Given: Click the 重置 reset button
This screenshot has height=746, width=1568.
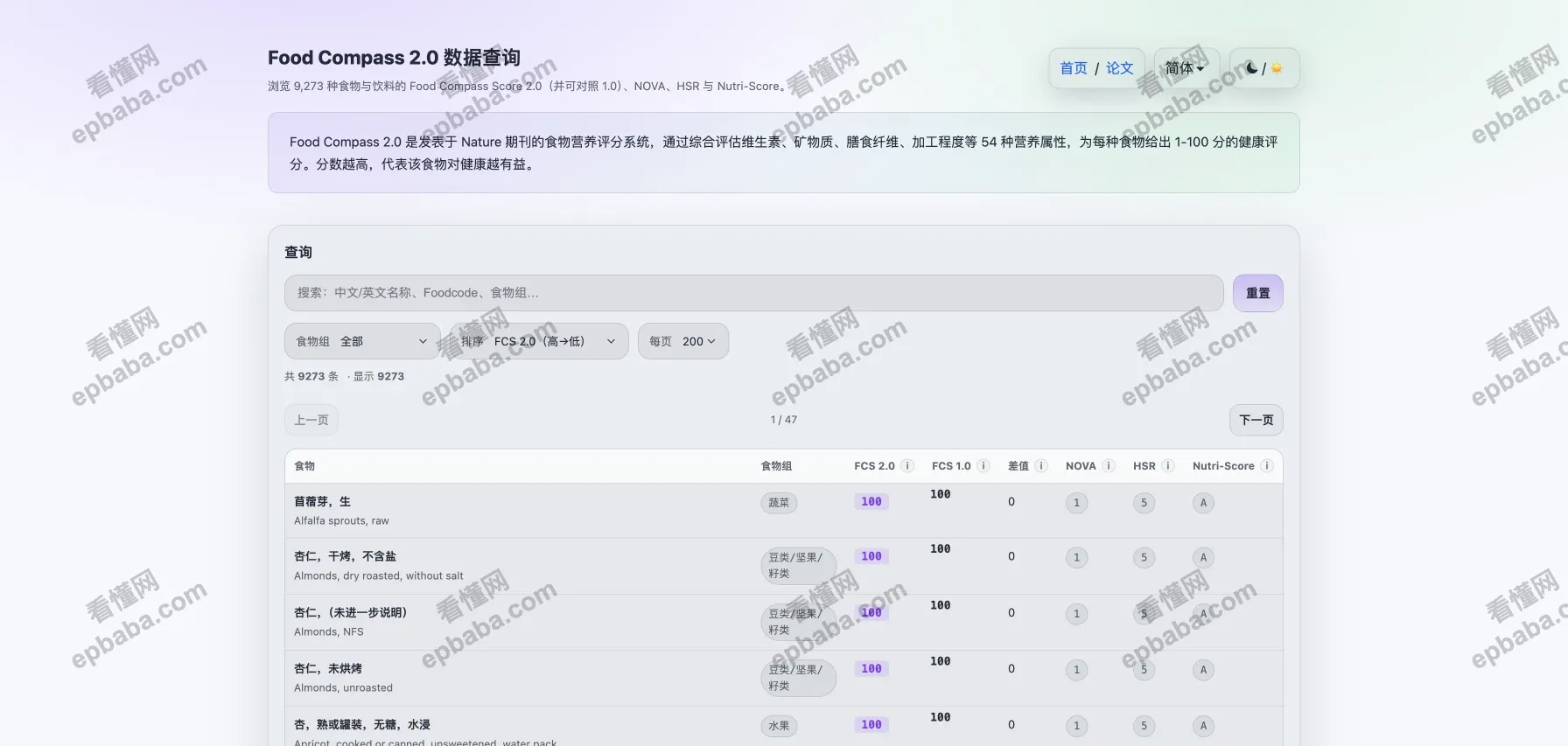Looking at the screenshot, I should coord(1258,293).
